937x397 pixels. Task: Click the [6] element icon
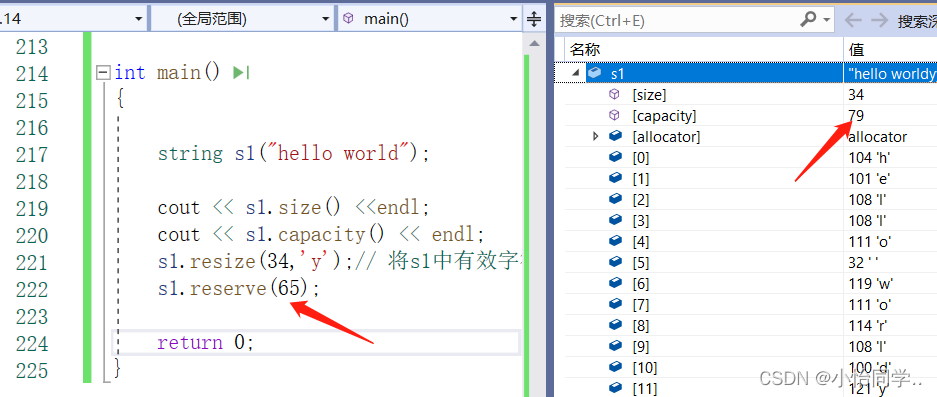pos(615,283)
